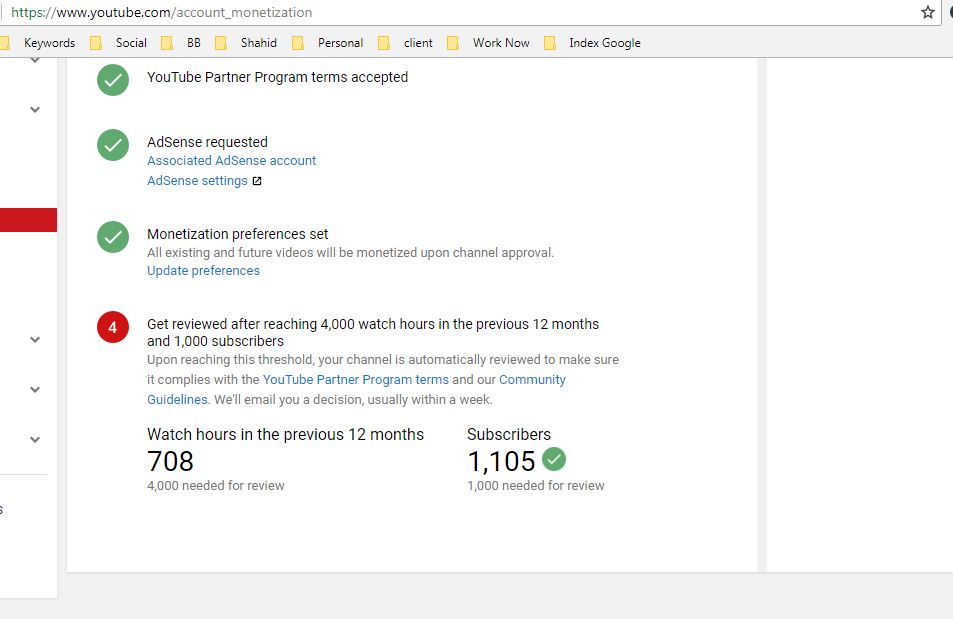Click the red step 4 circle icon

(x=113, y=327)
